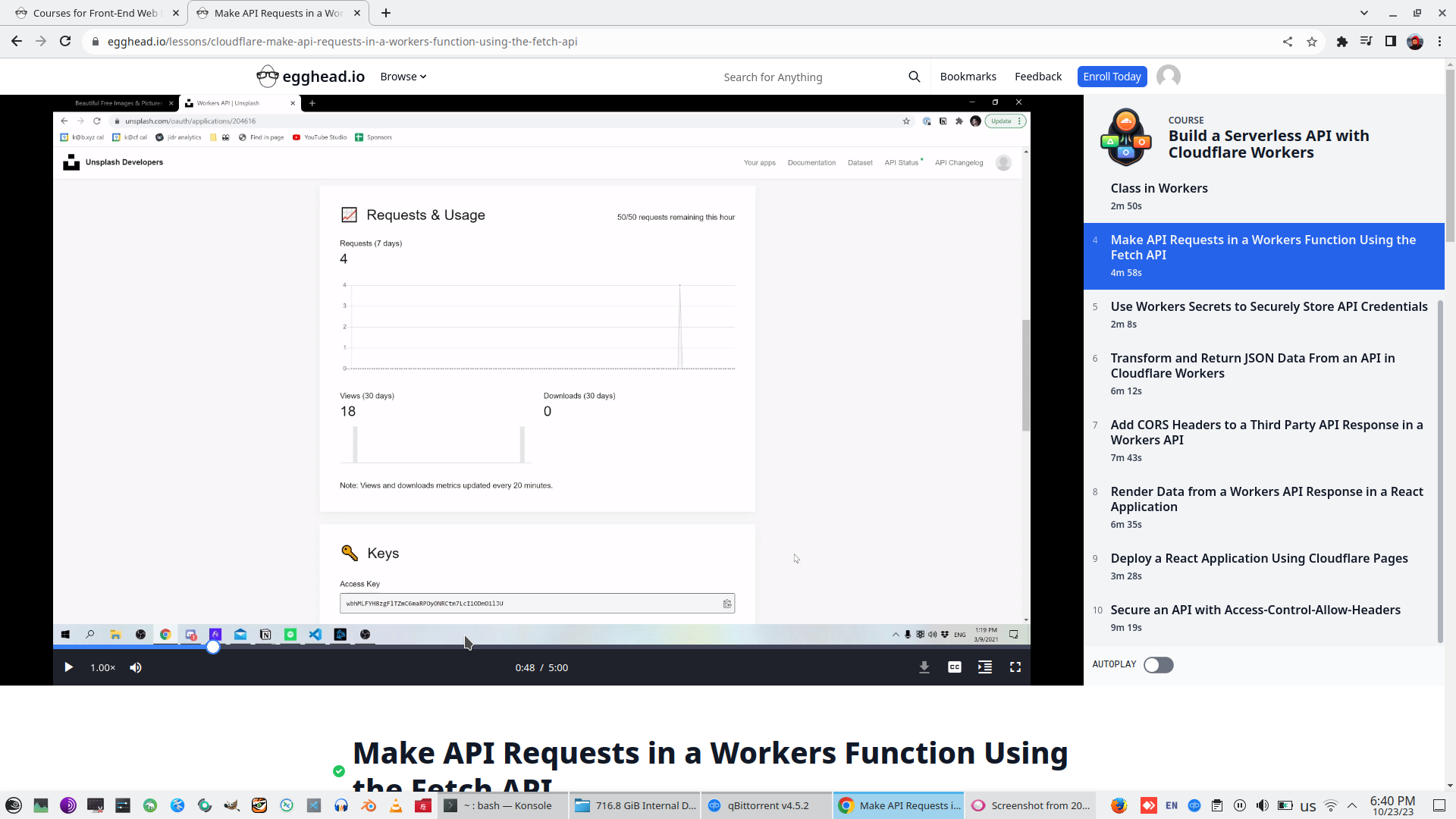Toggle closed captions CC button
1456x819 pixels.
[x=955, y=667]
